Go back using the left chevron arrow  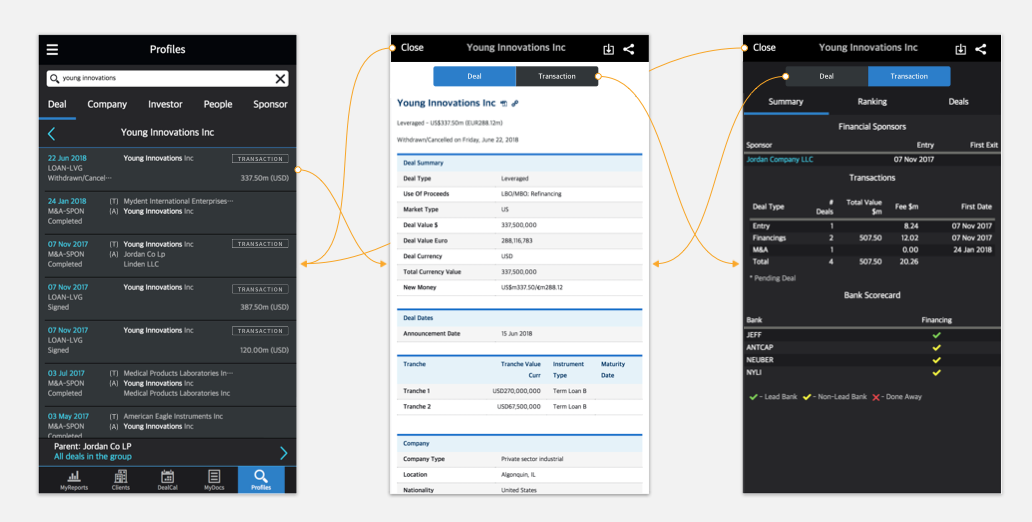[52, 133]
